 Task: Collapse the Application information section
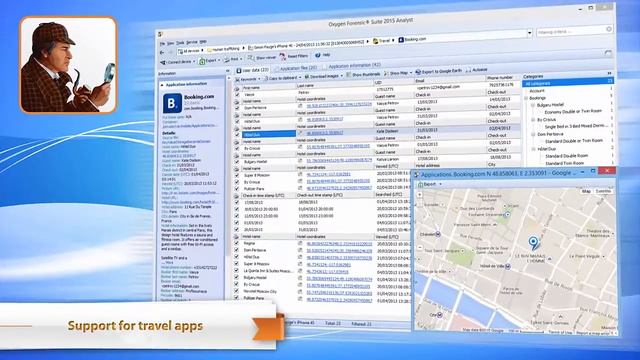click(x=162, y=85)
